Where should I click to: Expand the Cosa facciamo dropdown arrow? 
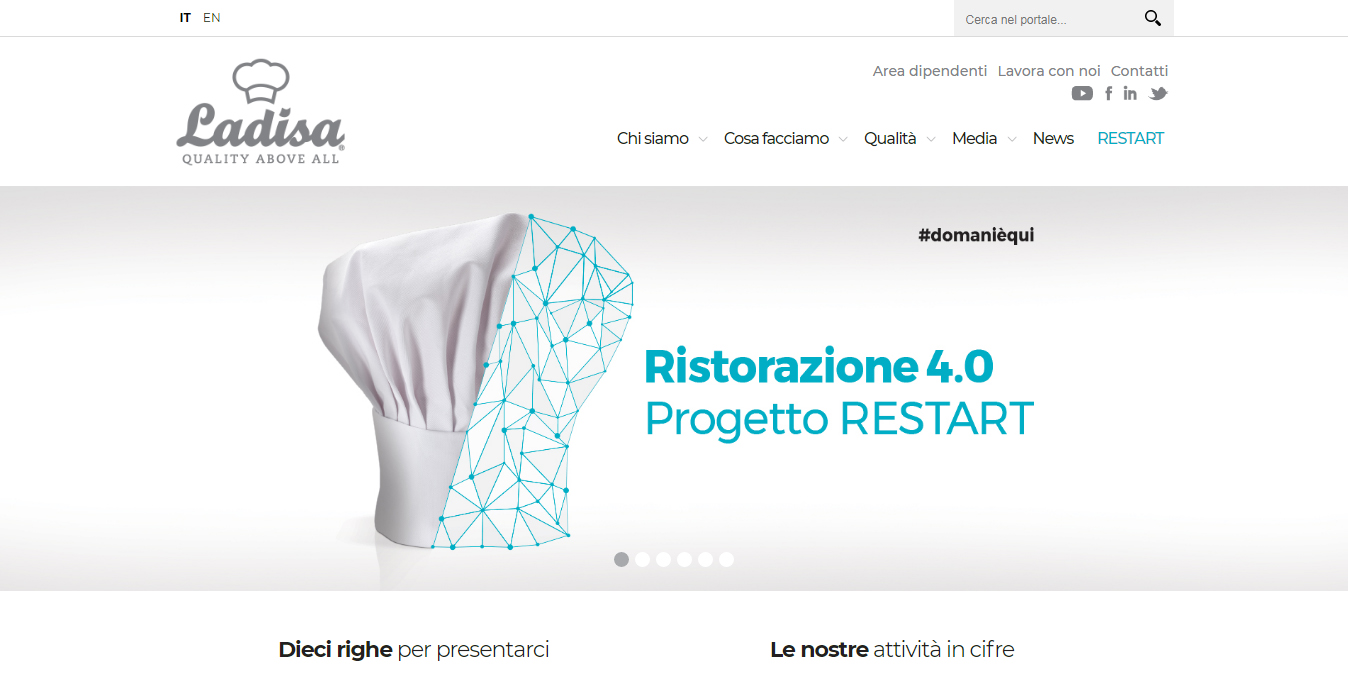843,140
